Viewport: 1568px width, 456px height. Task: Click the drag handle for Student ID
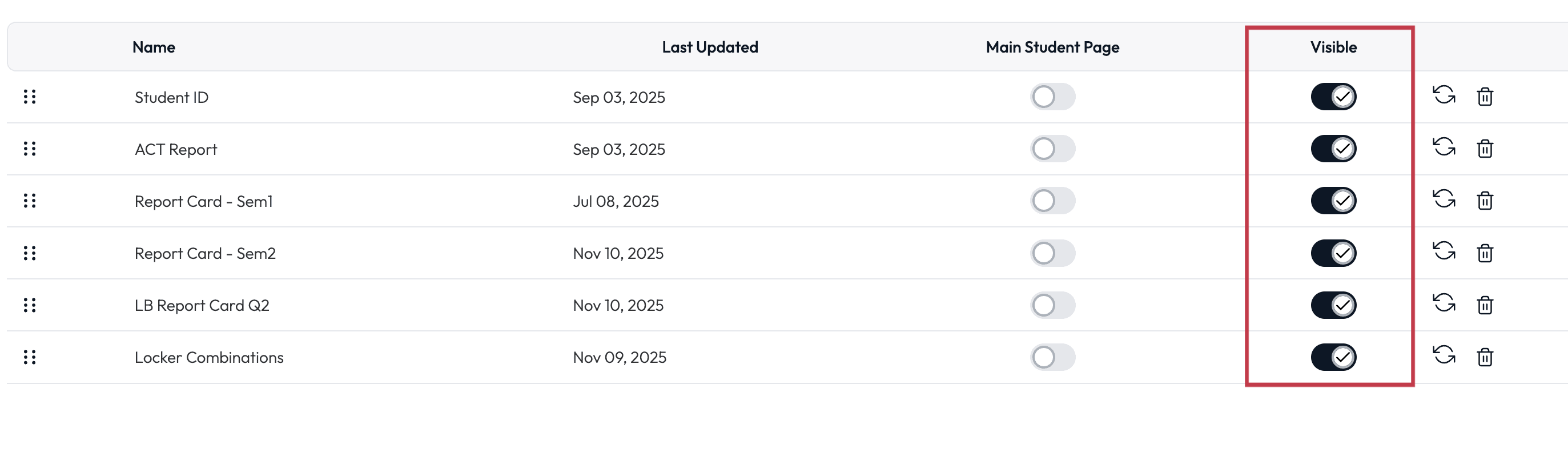(x=29, y=97)
